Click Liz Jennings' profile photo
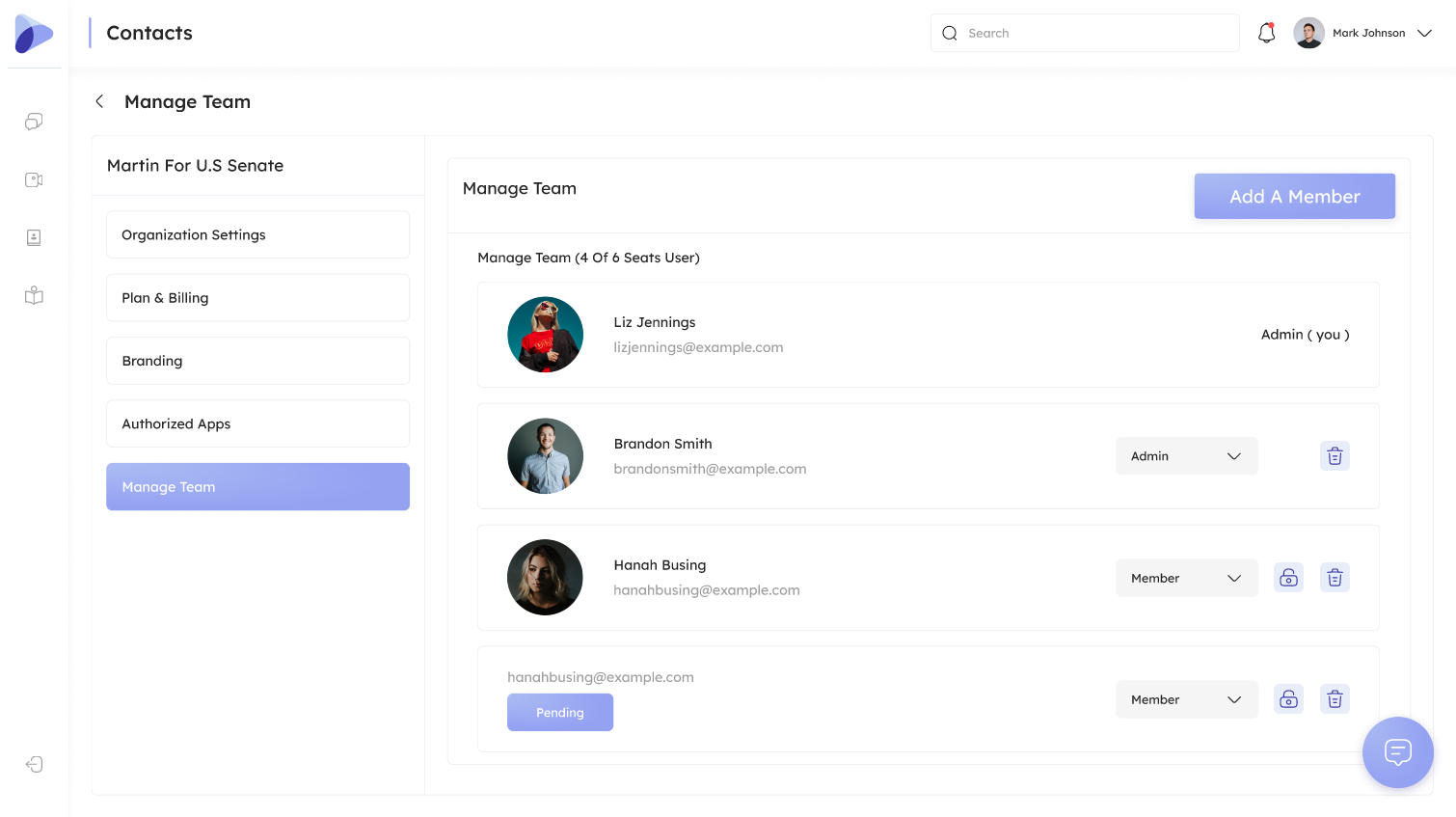The width and height of the screenshot is (1456, 817). point(545,335)
